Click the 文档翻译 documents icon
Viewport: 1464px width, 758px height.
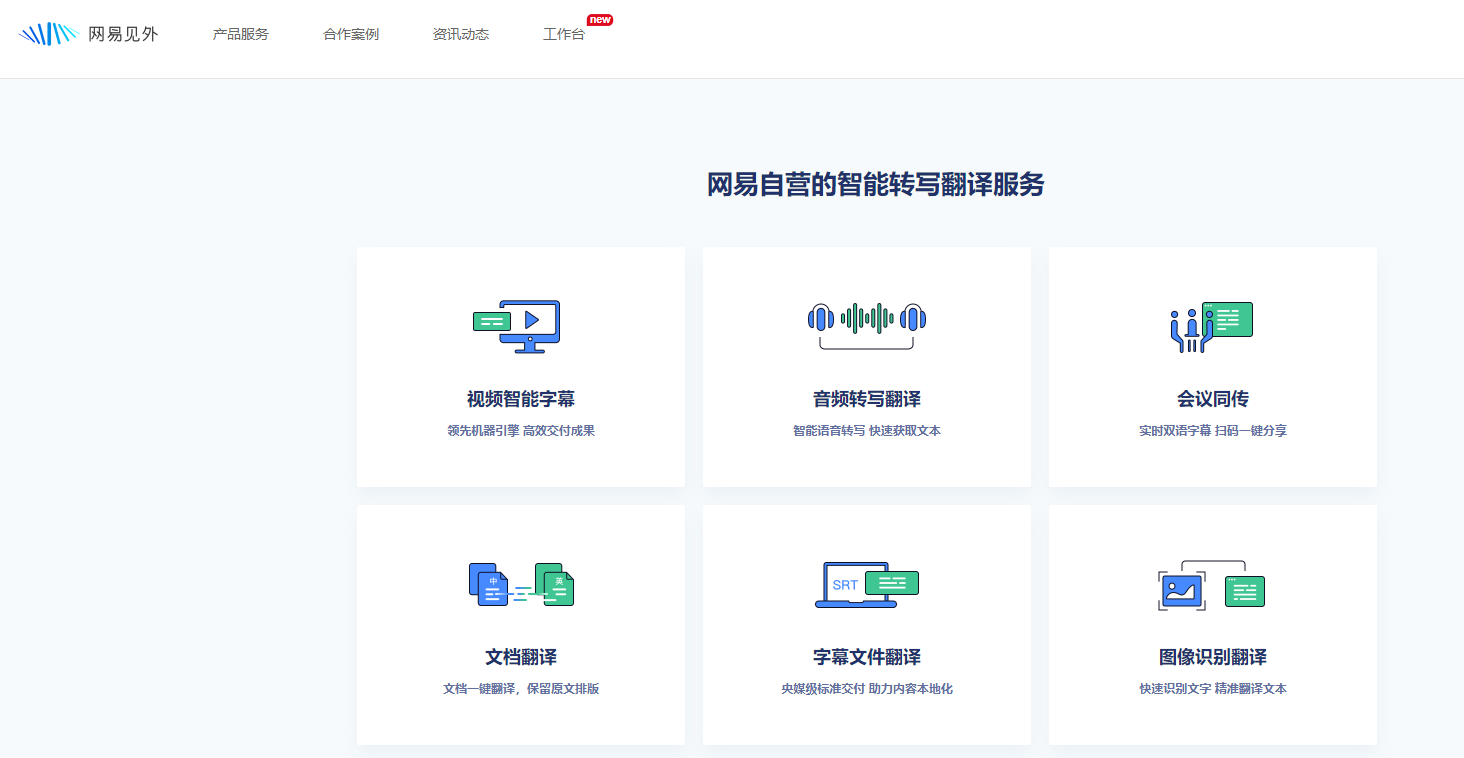521,585
